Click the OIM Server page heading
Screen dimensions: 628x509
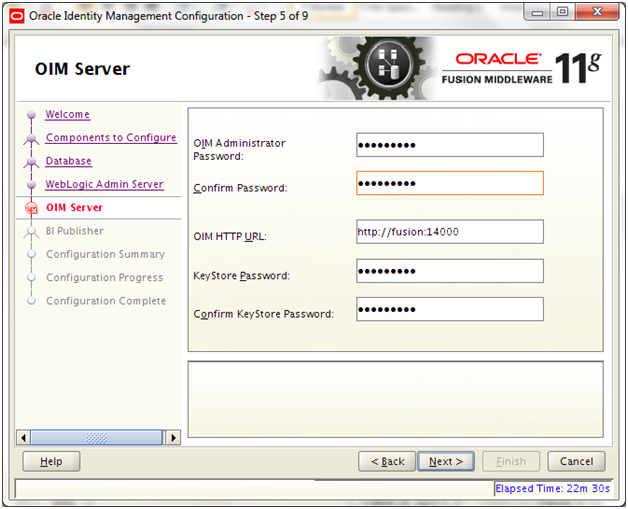click(x=83, y=69)
